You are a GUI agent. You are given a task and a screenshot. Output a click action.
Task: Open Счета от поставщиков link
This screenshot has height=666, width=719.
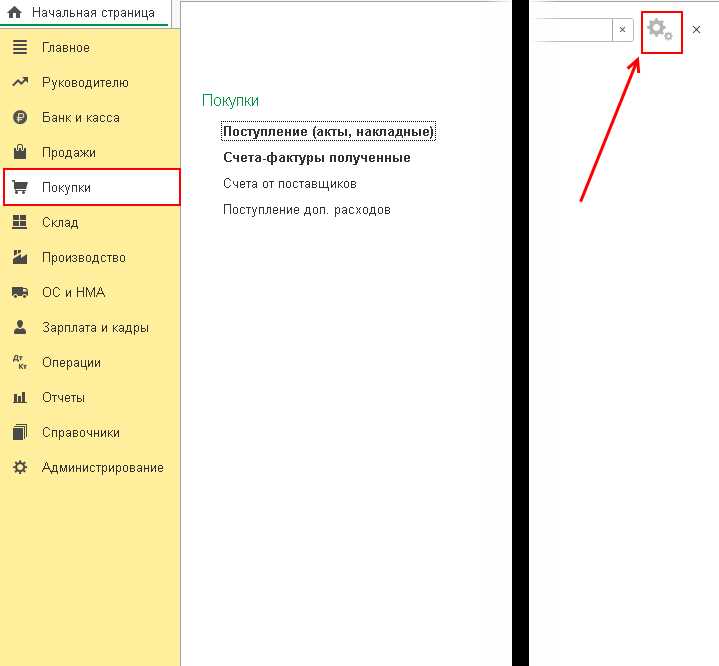(x=290, y=184)
